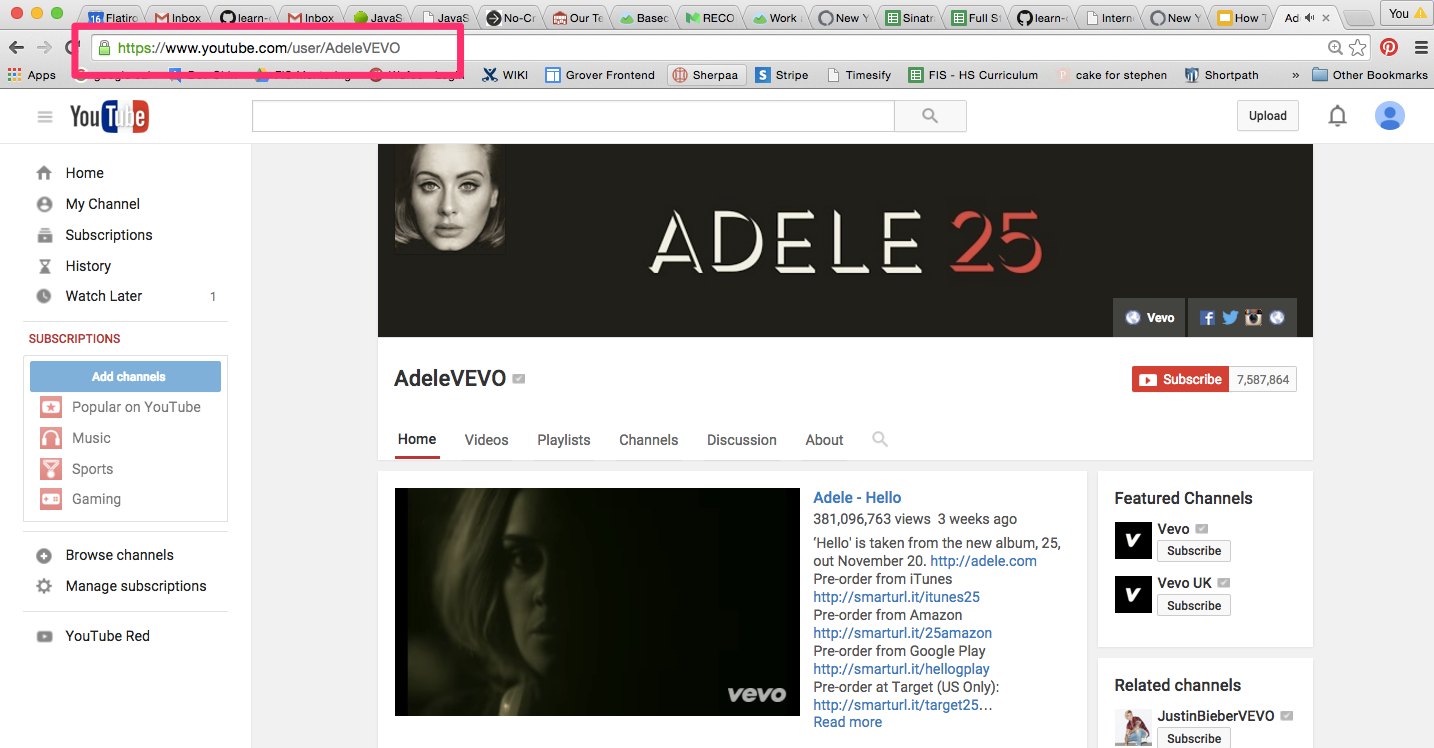Viewport: 1434px width, 748px height.
Task: Open the Chrome menu
Action: coord(1421,47)
